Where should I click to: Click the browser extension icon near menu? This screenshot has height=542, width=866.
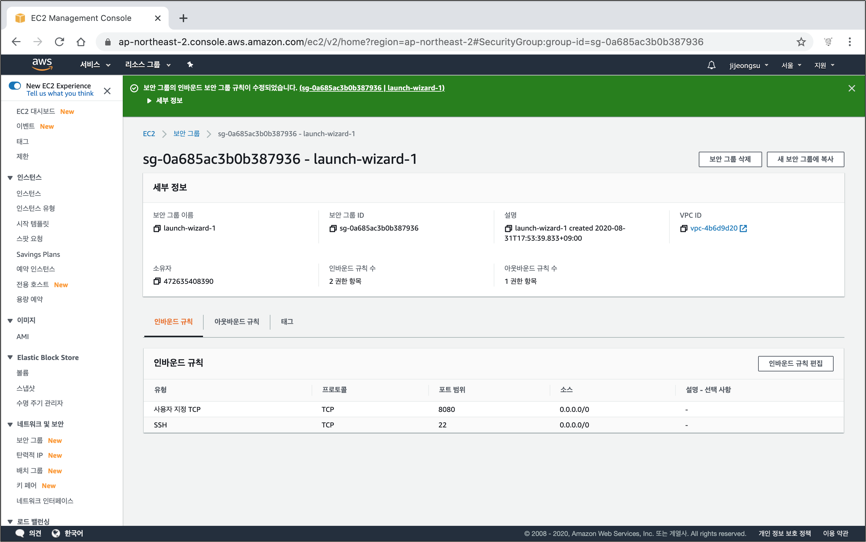click(828, 42)
